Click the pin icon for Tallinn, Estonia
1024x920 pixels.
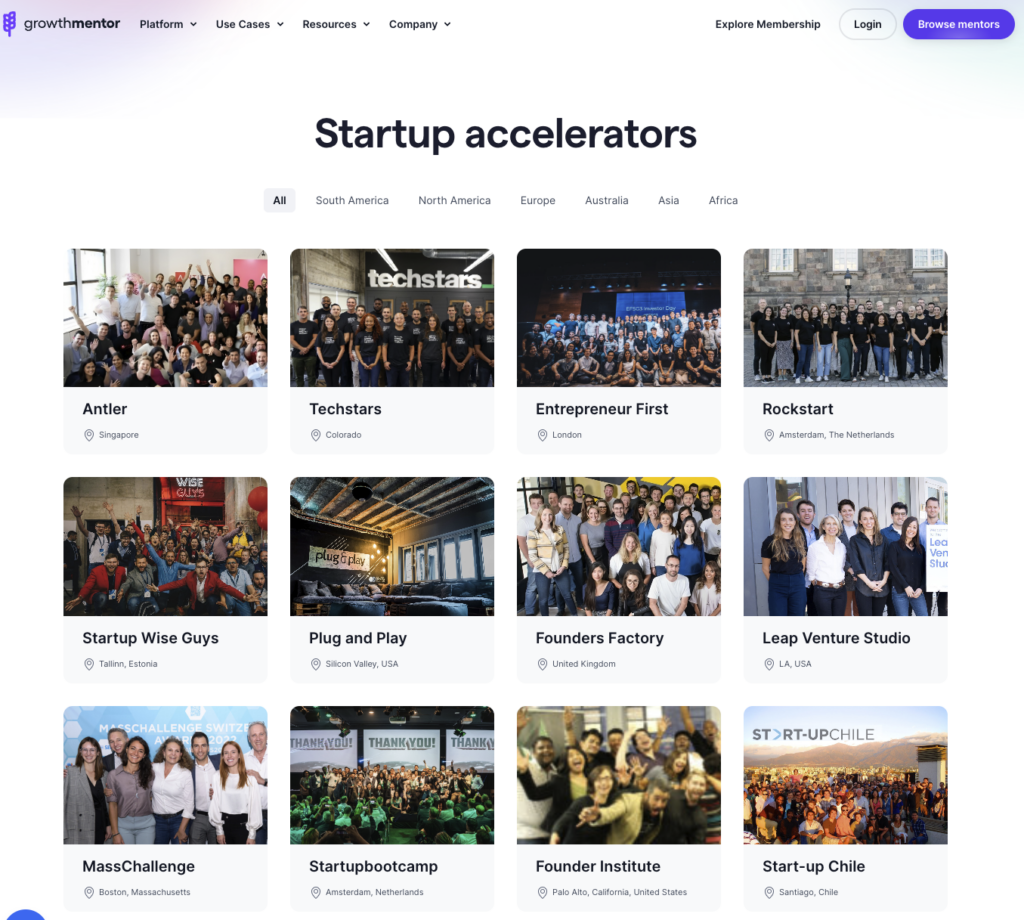(89, 664)
